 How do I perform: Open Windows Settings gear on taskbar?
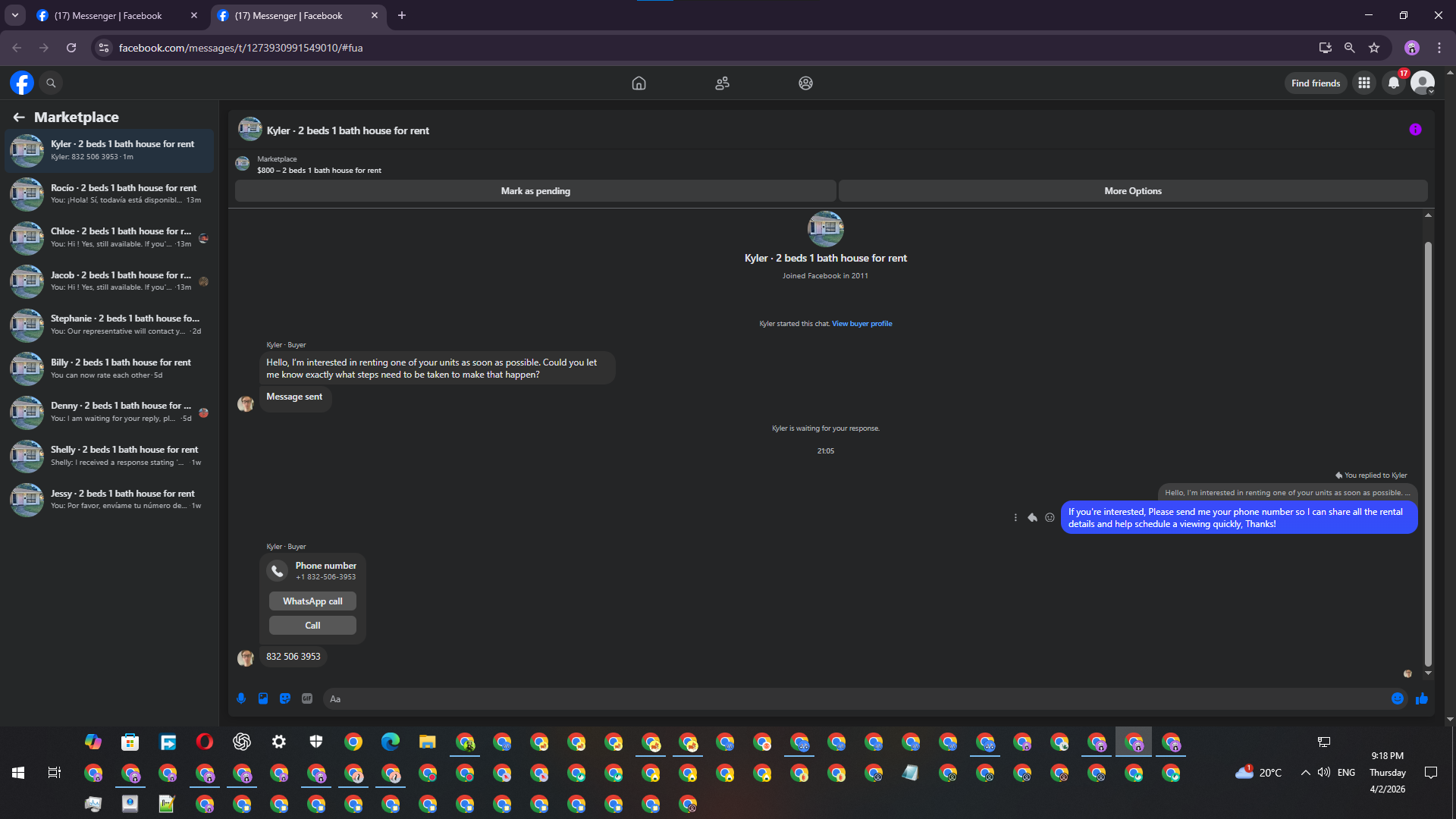click(x=279, y=742)
